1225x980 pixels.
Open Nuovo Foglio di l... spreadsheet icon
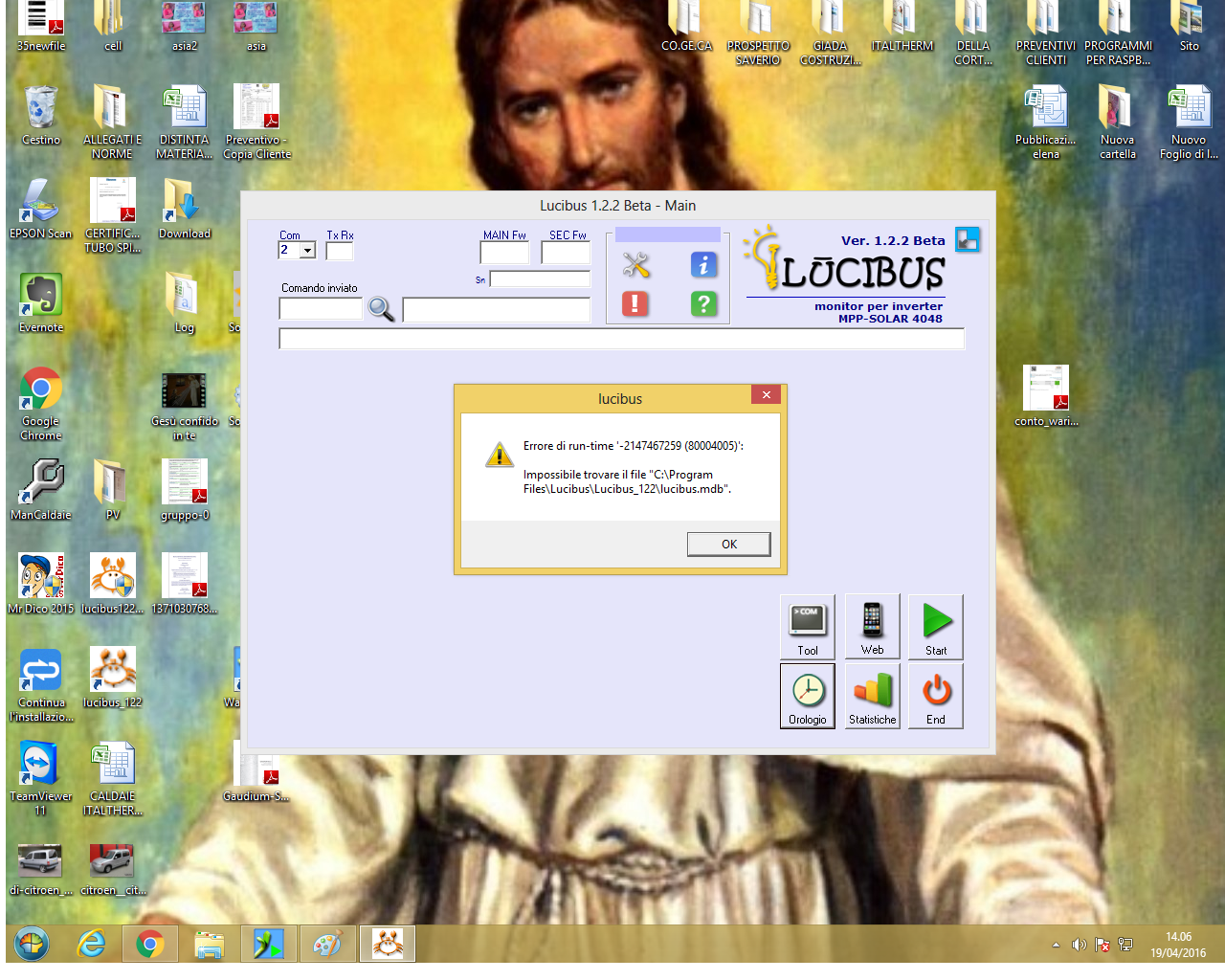click(1189, 122)
